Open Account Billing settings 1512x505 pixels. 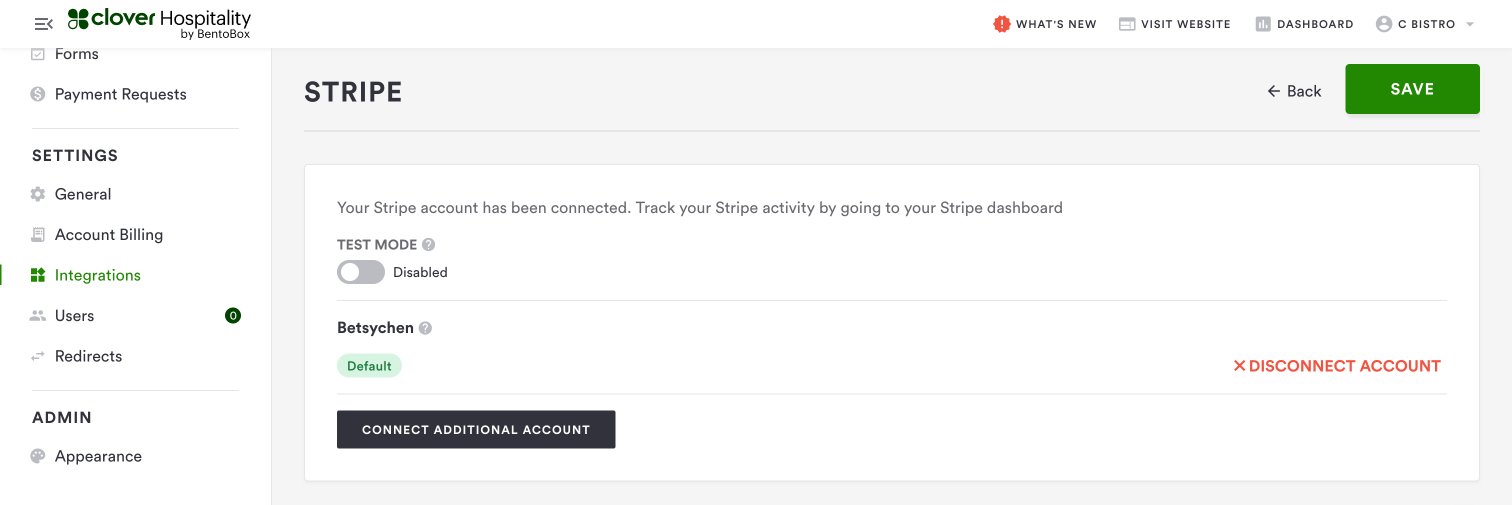[108, 235]
